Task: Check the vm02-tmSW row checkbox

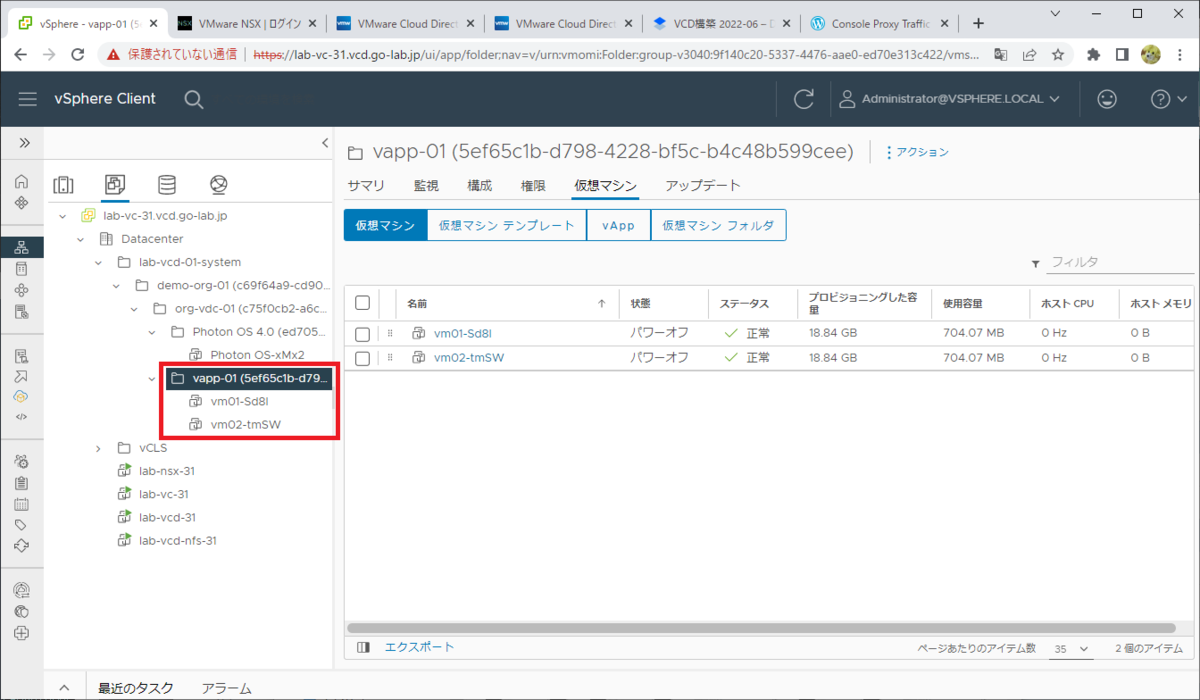Action: pos(363,358)
